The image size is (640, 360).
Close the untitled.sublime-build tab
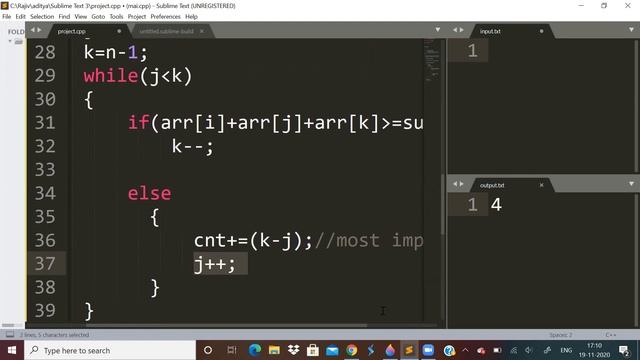pyautogui.click(x=202, y=31)
